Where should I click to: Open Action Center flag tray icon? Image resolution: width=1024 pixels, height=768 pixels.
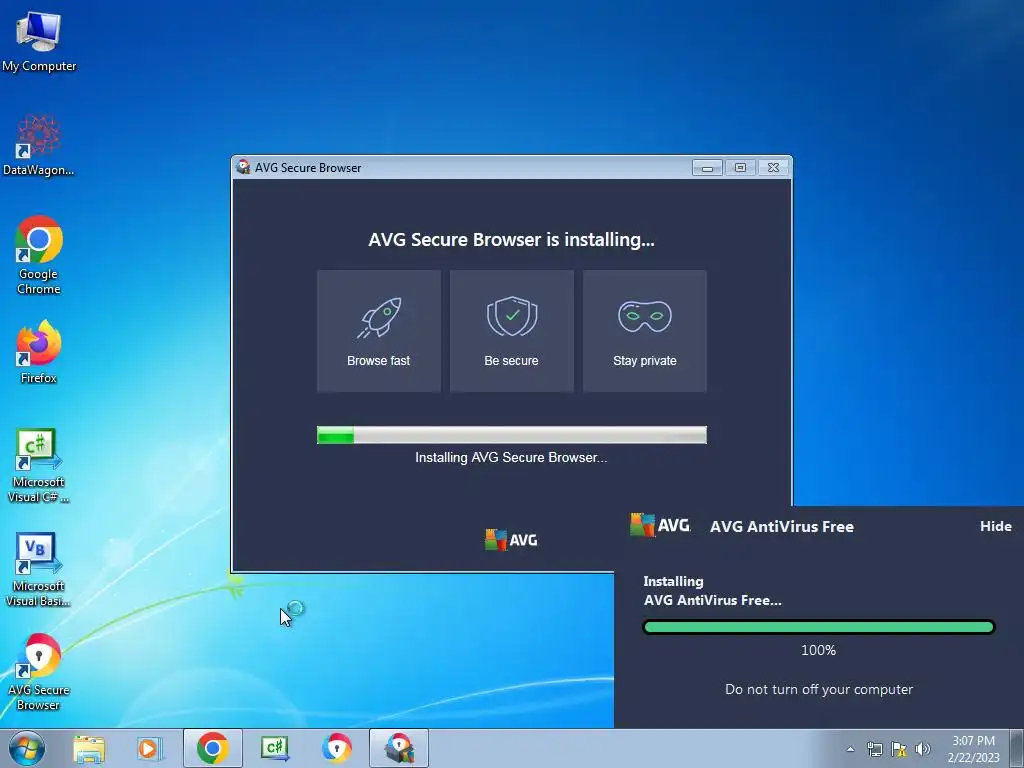click(899, 749)
